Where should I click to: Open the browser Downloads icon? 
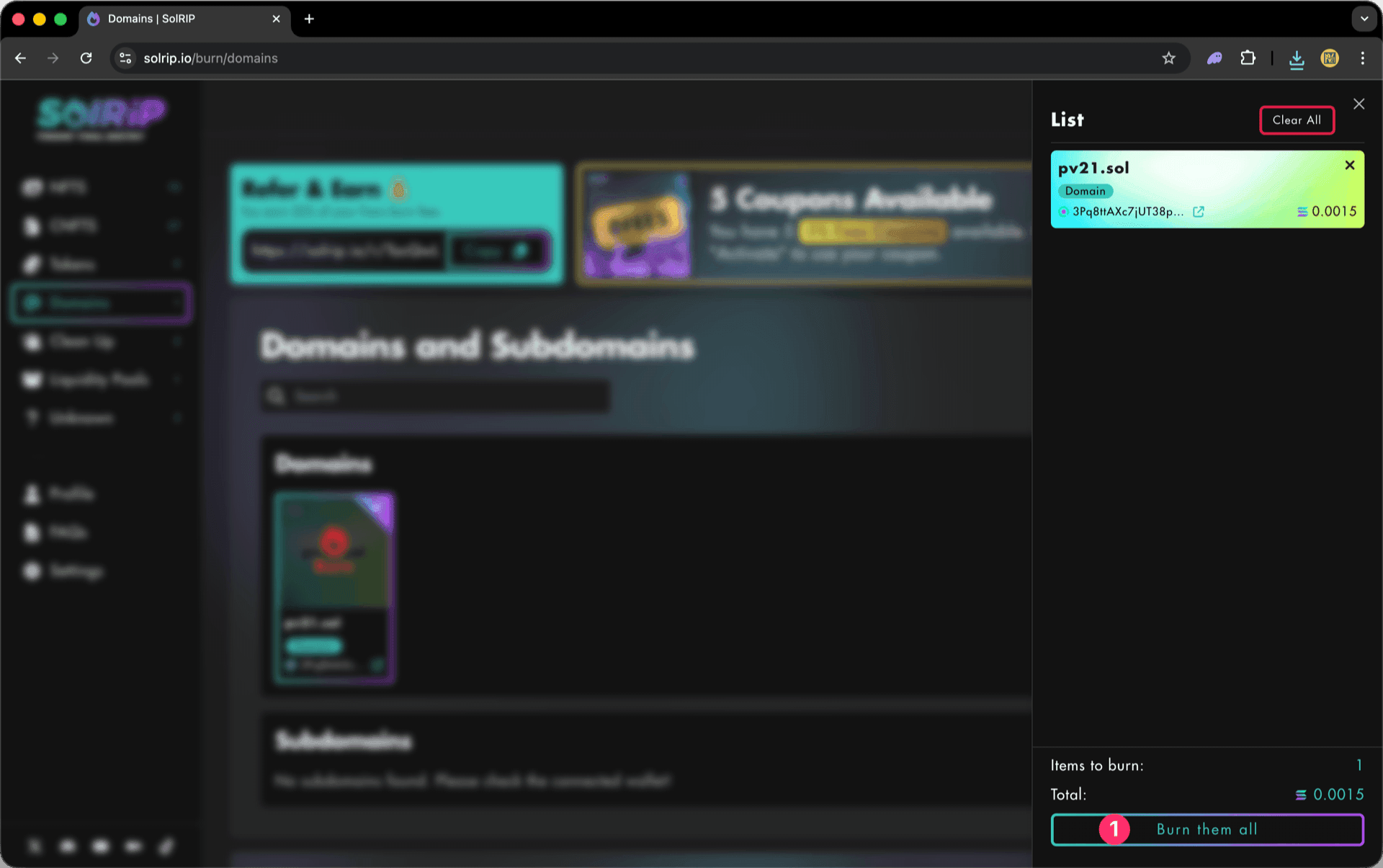coord(1297,59)
